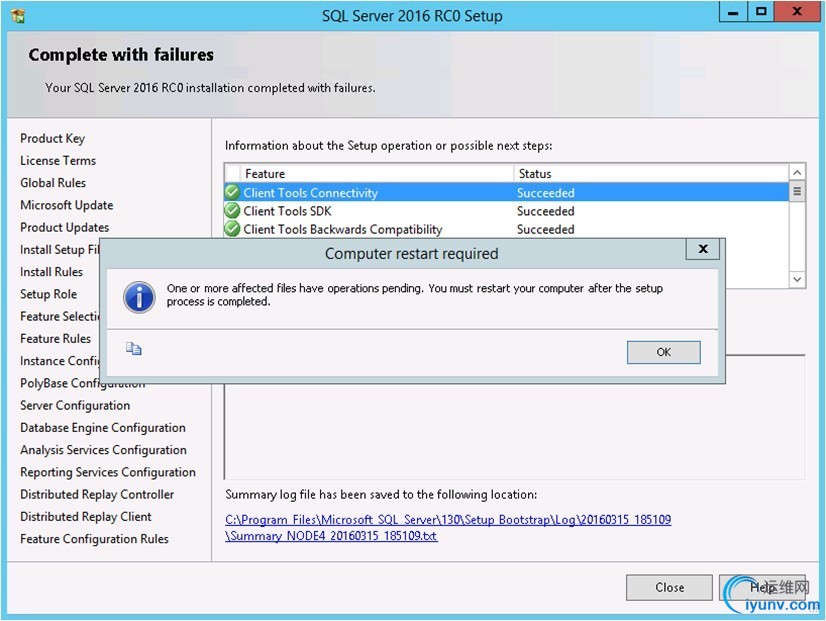This screenshot has width=826, height=621.
Task: Click OK in the restart required dialog
Action: click(663, 352)
